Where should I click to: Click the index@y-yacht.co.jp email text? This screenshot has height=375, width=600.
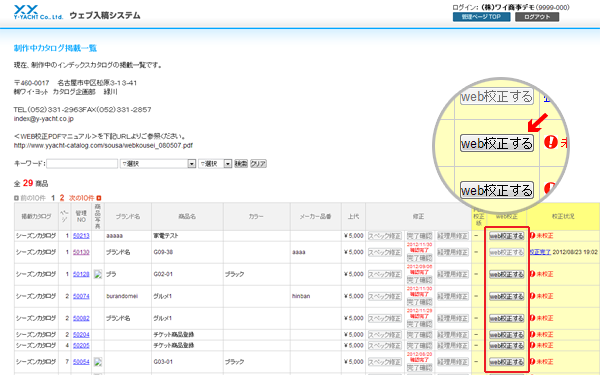[x=44, y=119]
